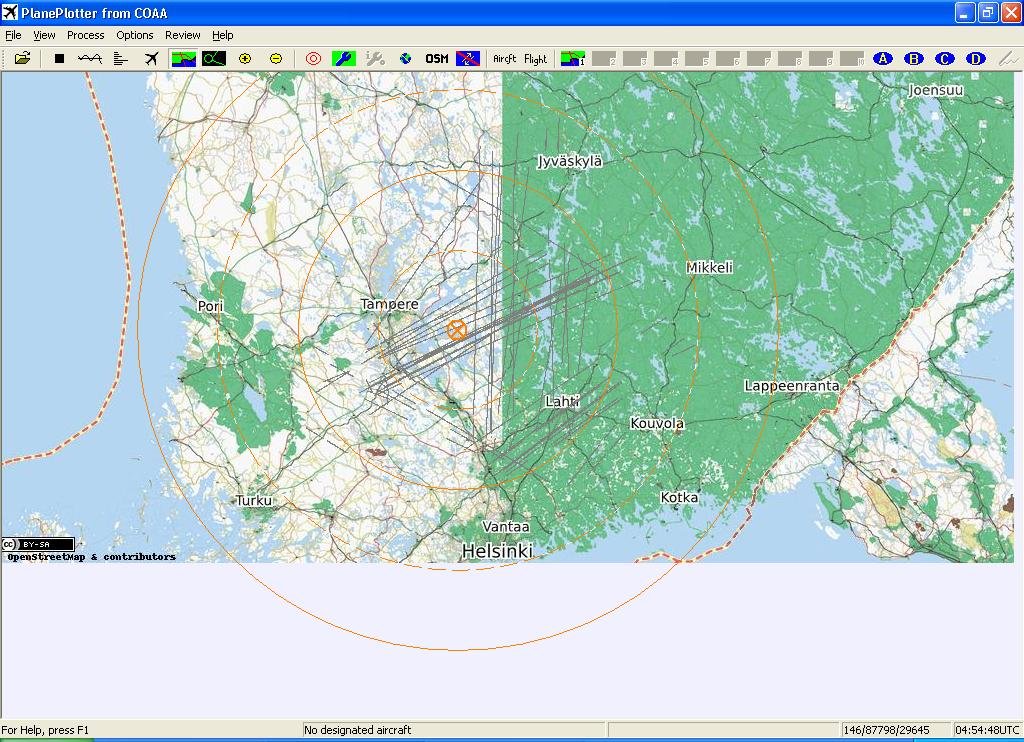Expand the Review menu

tap(183, 35)
